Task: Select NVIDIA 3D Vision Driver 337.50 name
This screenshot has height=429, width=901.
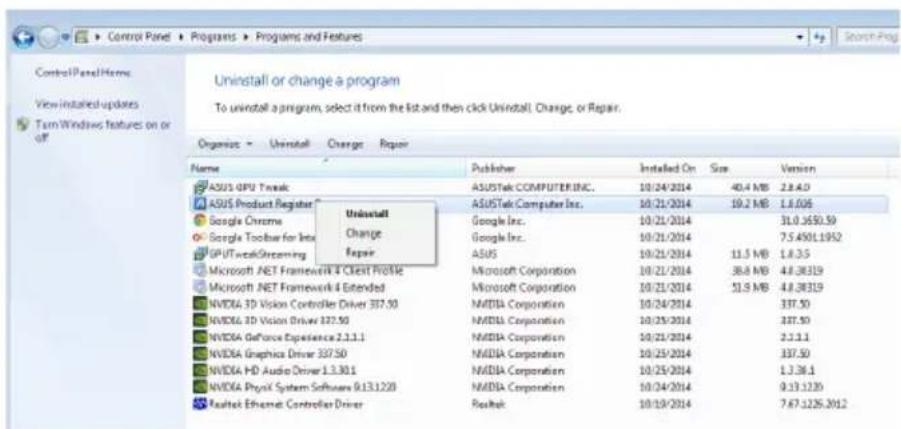Action: [x=279, y=320]
